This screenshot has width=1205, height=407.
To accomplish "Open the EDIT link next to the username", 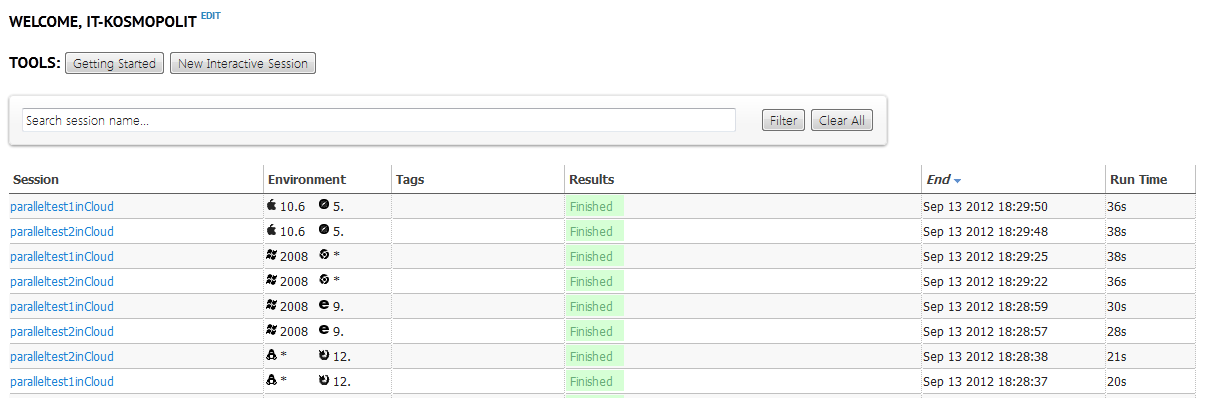I will [211, 16].
